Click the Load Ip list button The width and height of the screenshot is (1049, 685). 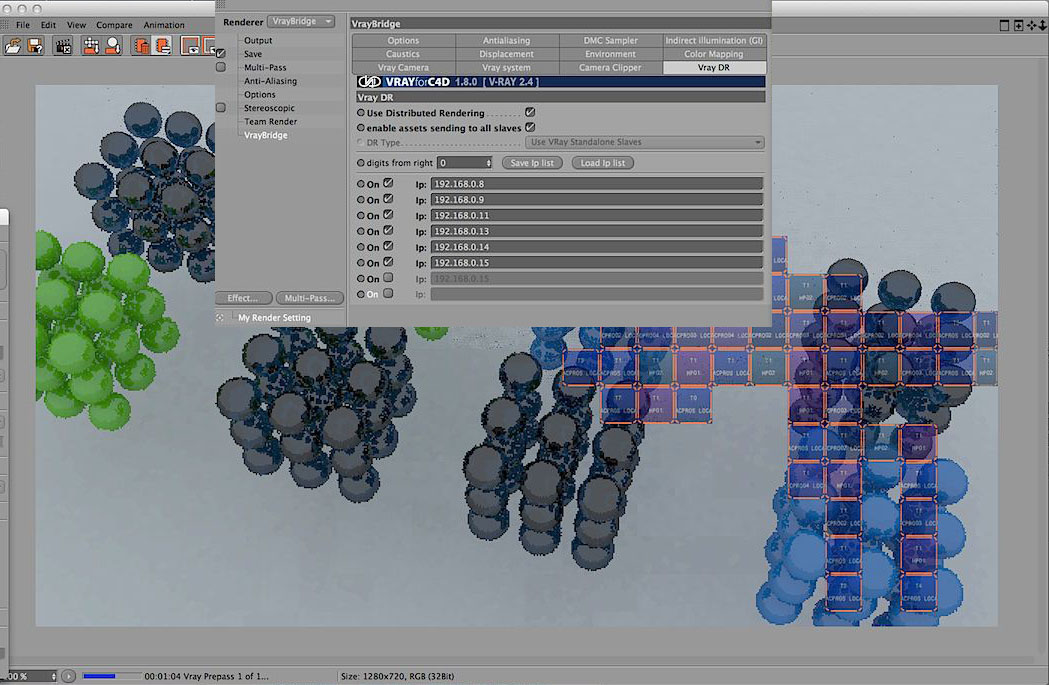tap(603, 163)
